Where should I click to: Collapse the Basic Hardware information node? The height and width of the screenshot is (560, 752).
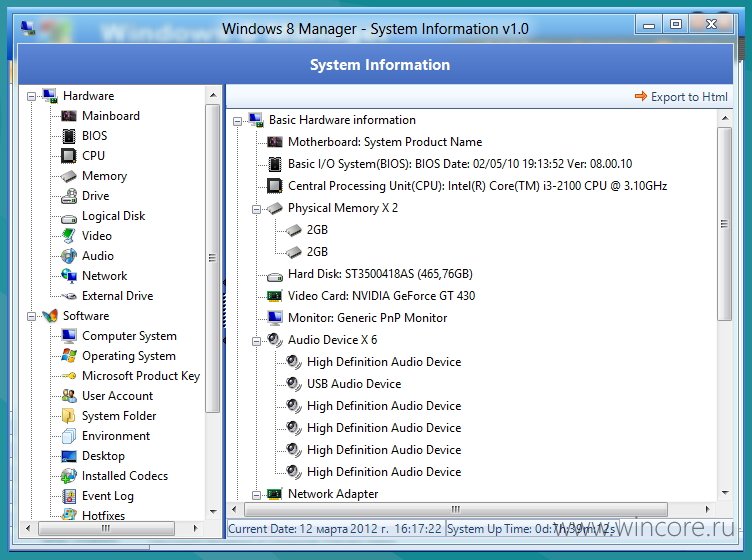pyautogui.click(x=237, y=121)
